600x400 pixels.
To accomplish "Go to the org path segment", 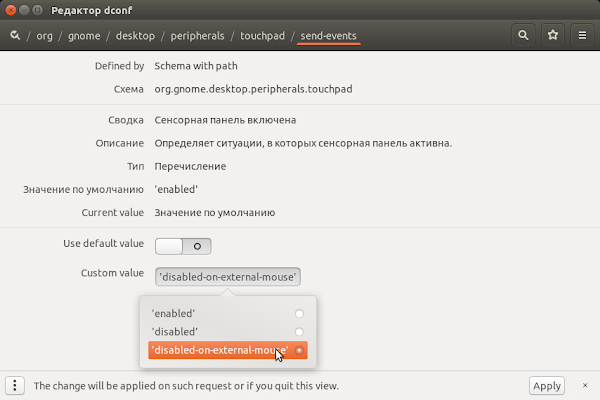I will tap(44, 36).
